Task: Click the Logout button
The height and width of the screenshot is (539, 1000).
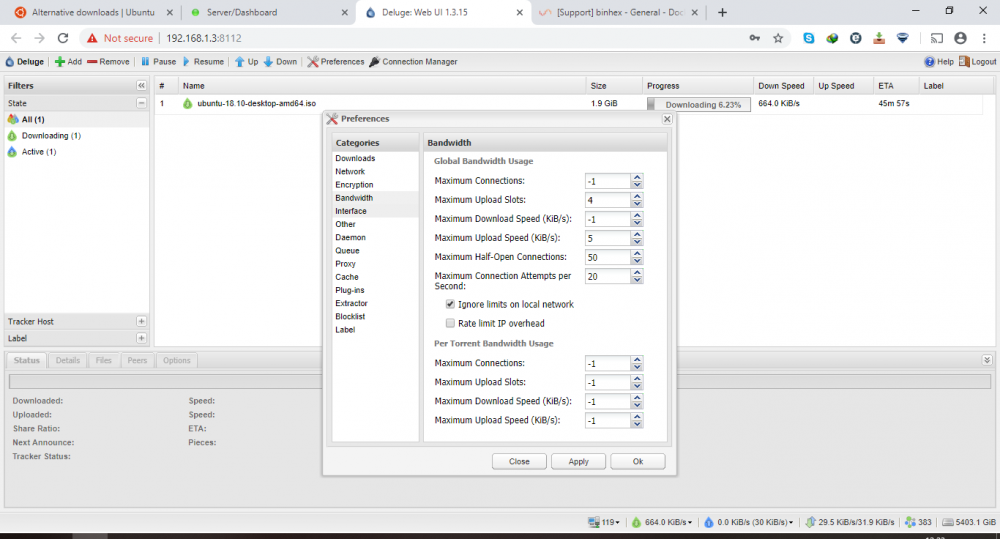Action: 978,62
